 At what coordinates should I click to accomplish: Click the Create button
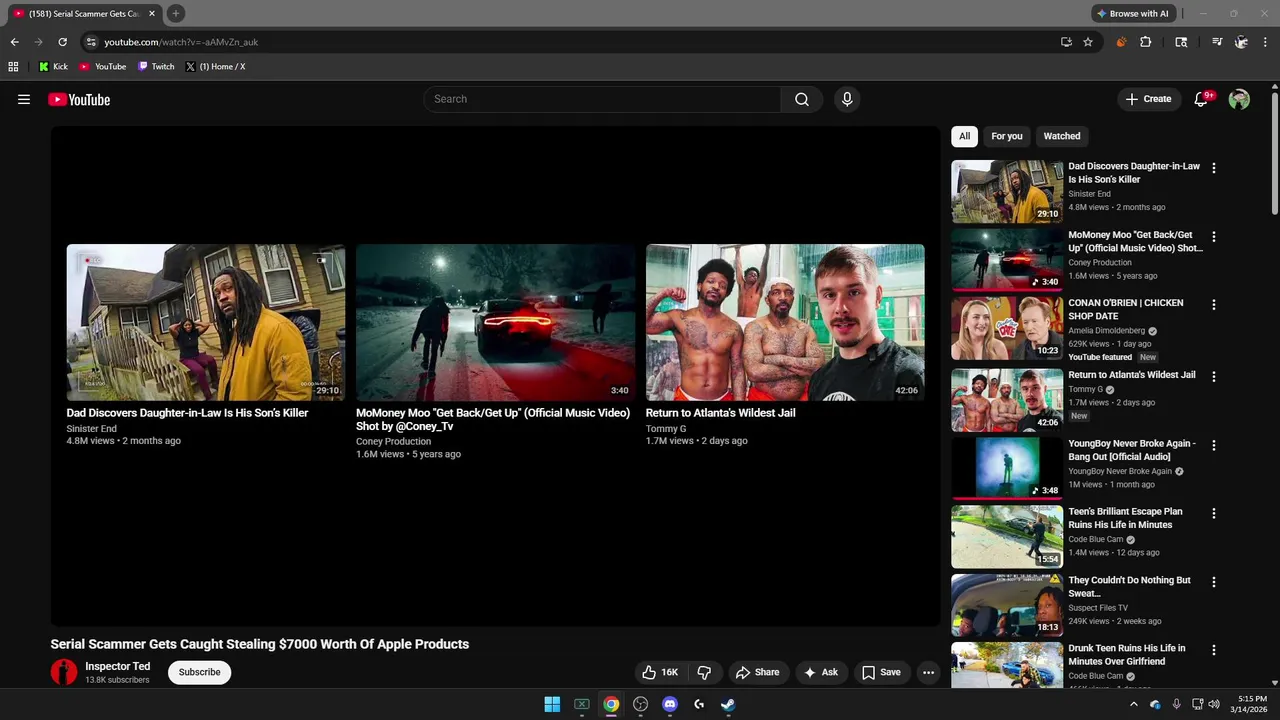(1148, 99)
